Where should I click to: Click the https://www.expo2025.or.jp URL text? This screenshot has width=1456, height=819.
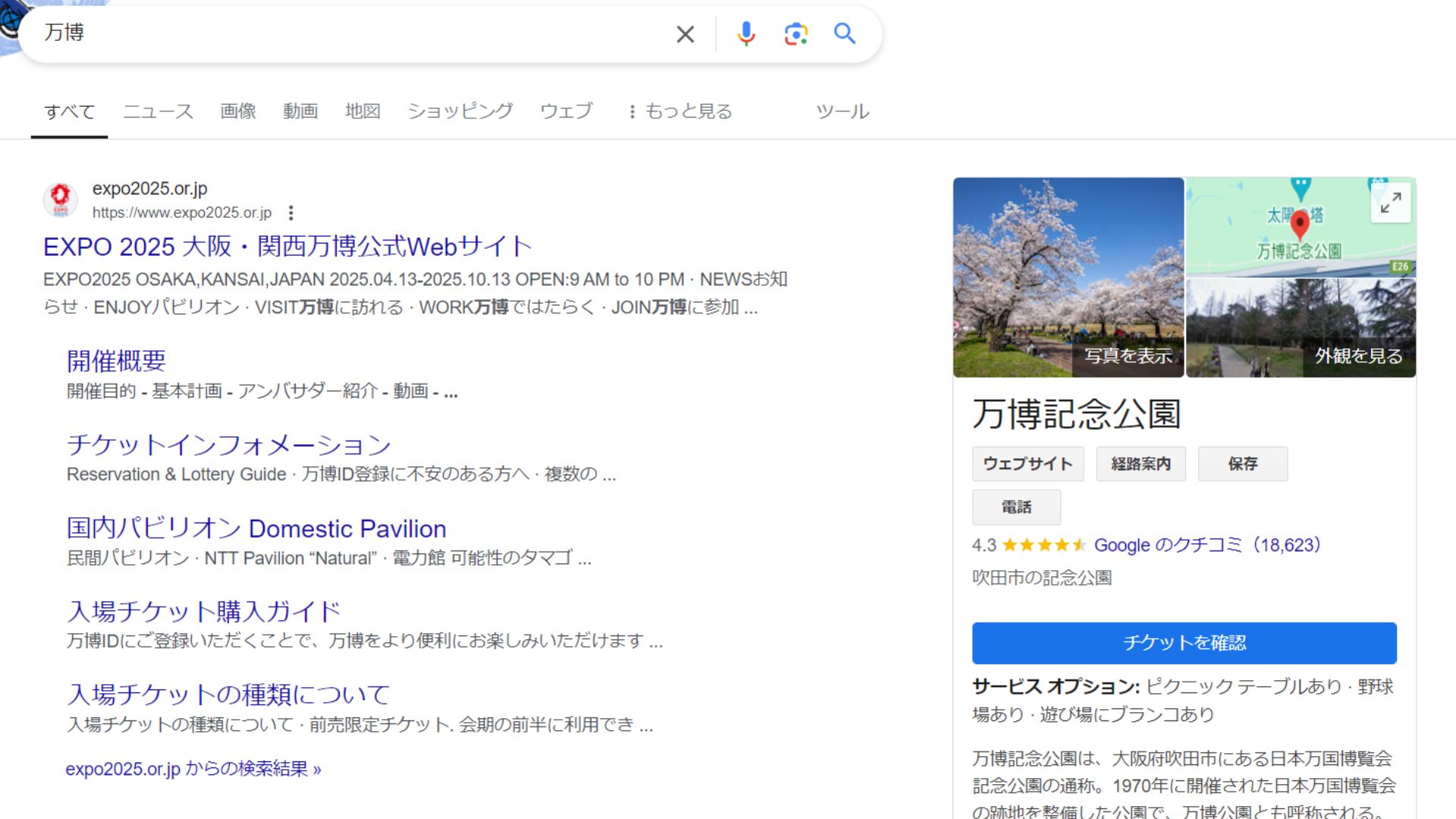pos(182,213)
